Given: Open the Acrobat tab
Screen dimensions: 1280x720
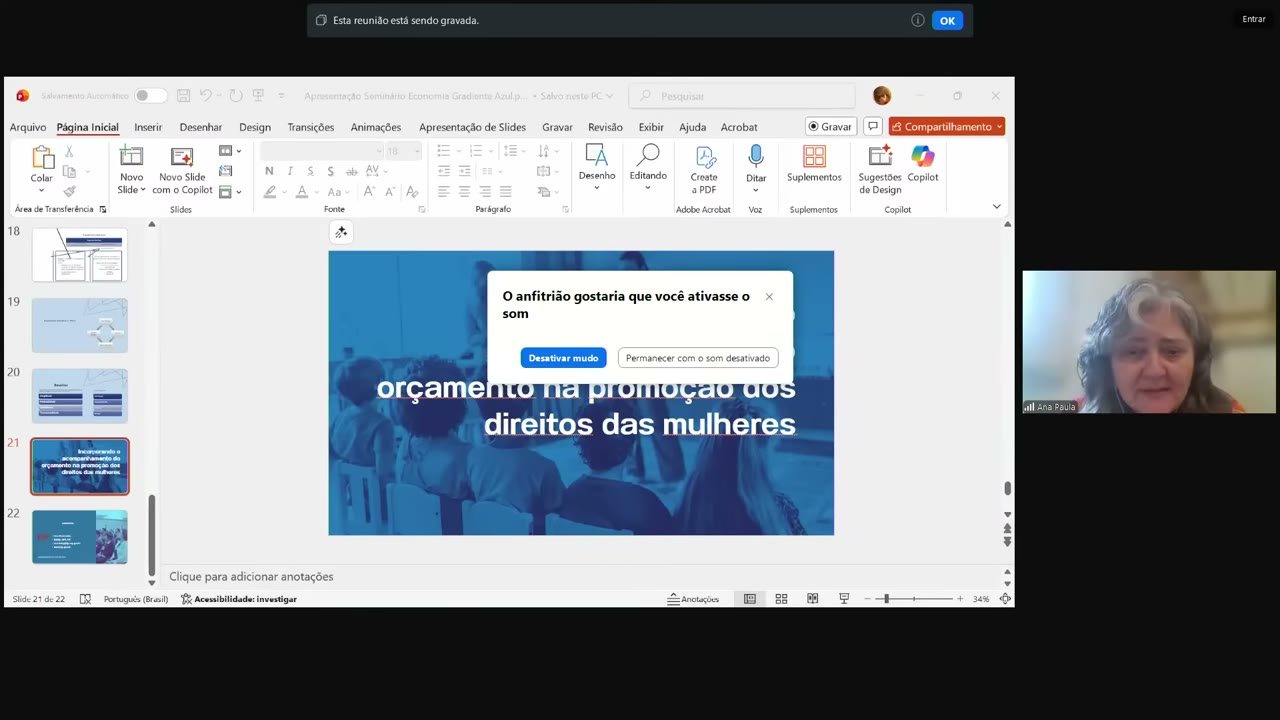Looking at the screenshot, I should (x=739, y=127).
